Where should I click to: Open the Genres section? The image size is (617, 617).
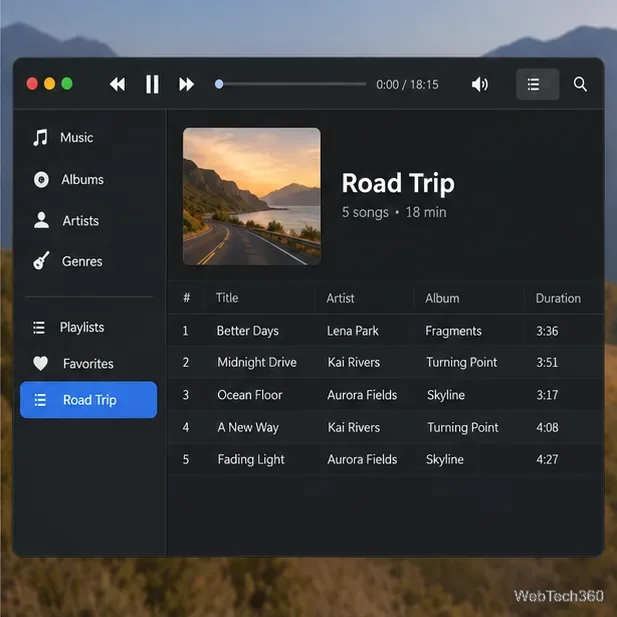pos(82,261)
